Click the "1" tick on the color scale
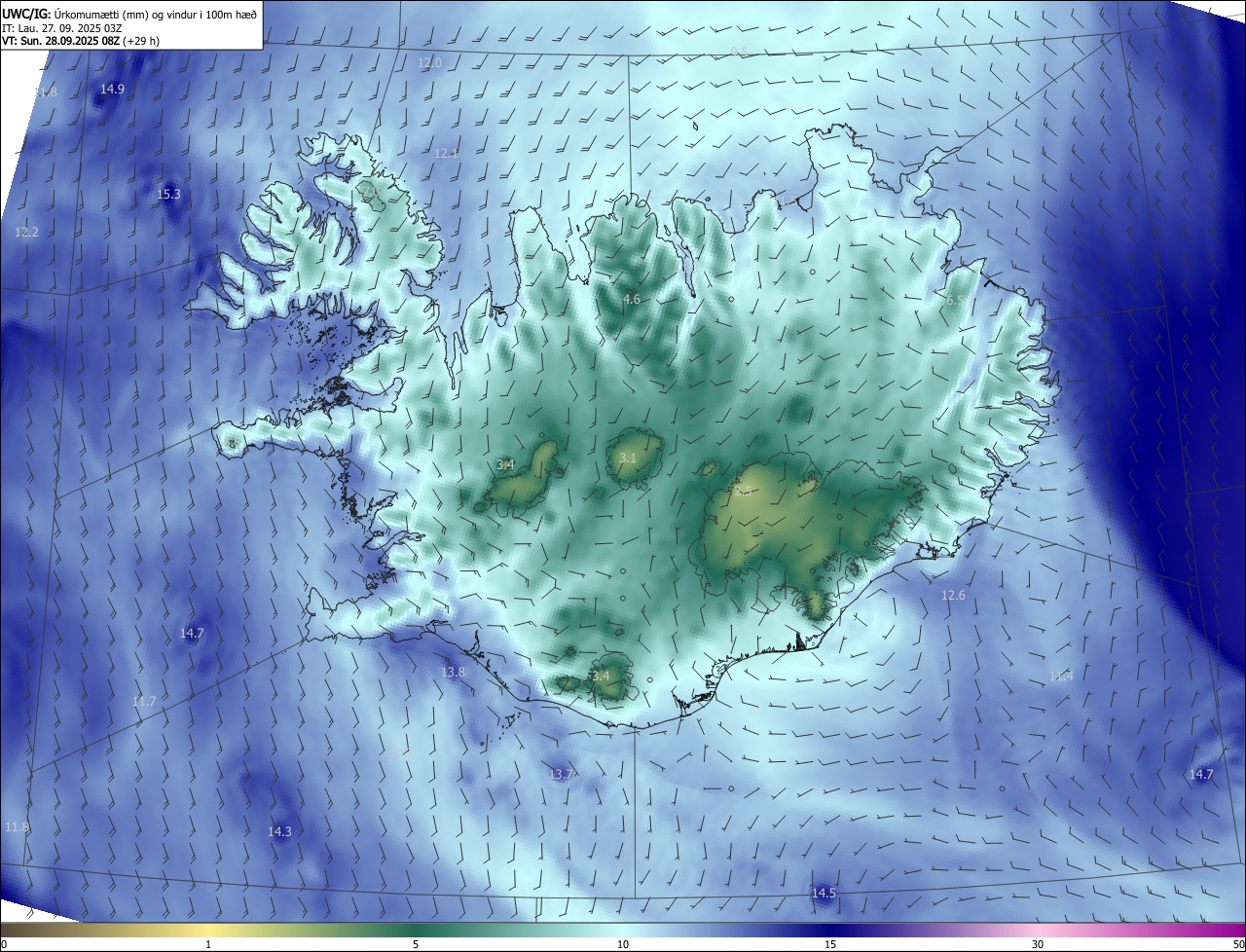The width and height of the screenshot is (1246, 952). [x=208, y=944]
